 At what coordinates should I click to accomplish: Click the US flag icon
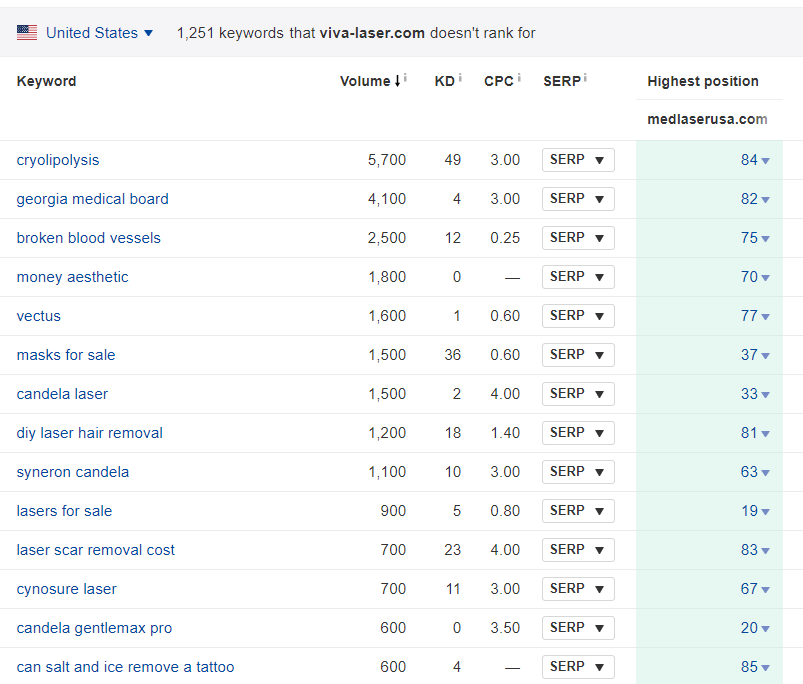(x=27, y=33)
